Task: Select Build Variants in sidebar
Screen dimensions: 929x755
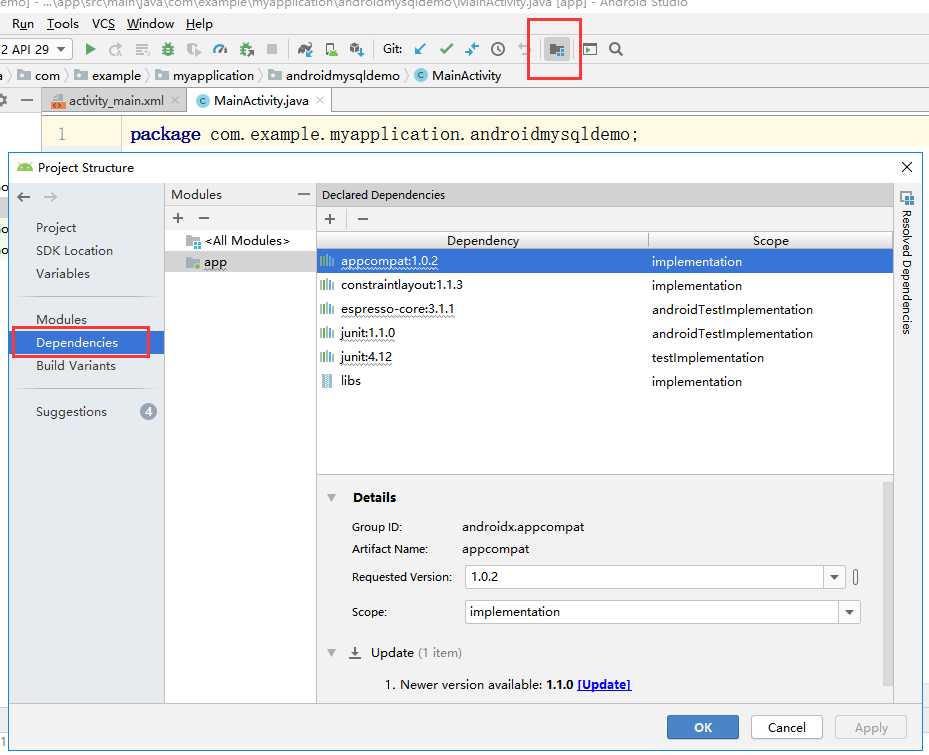Action: 76,366
